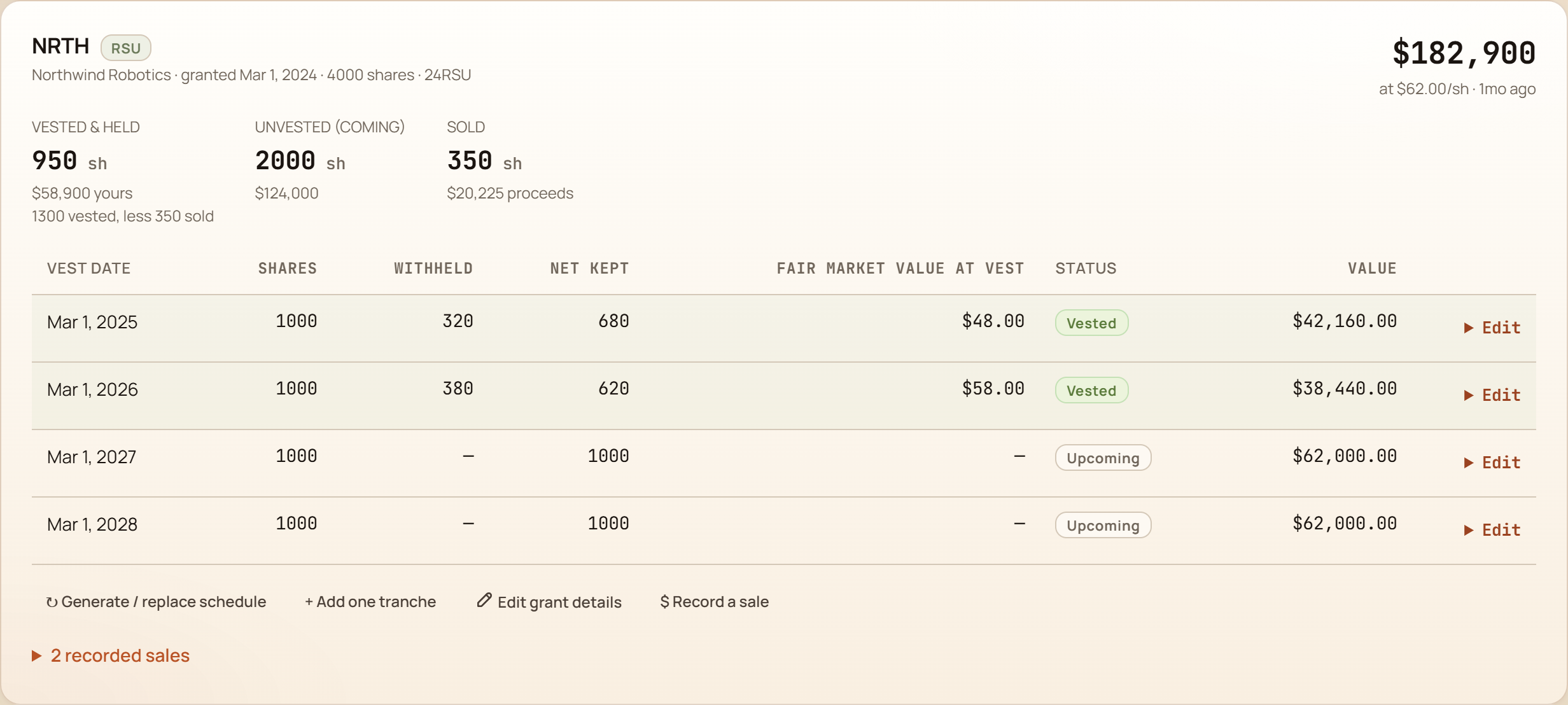
Task: Click the 'at $62.00/sh · 1mo ago' price note
Action: tap(1457, 89)
